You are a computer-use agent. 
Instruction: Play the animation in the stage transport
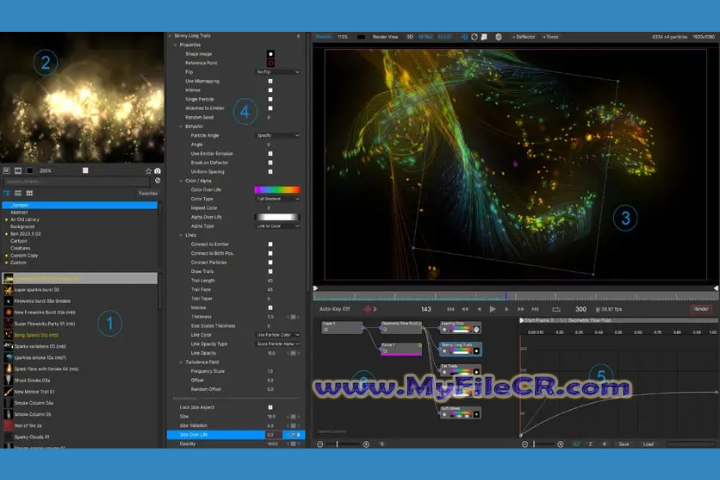point(492,309)
